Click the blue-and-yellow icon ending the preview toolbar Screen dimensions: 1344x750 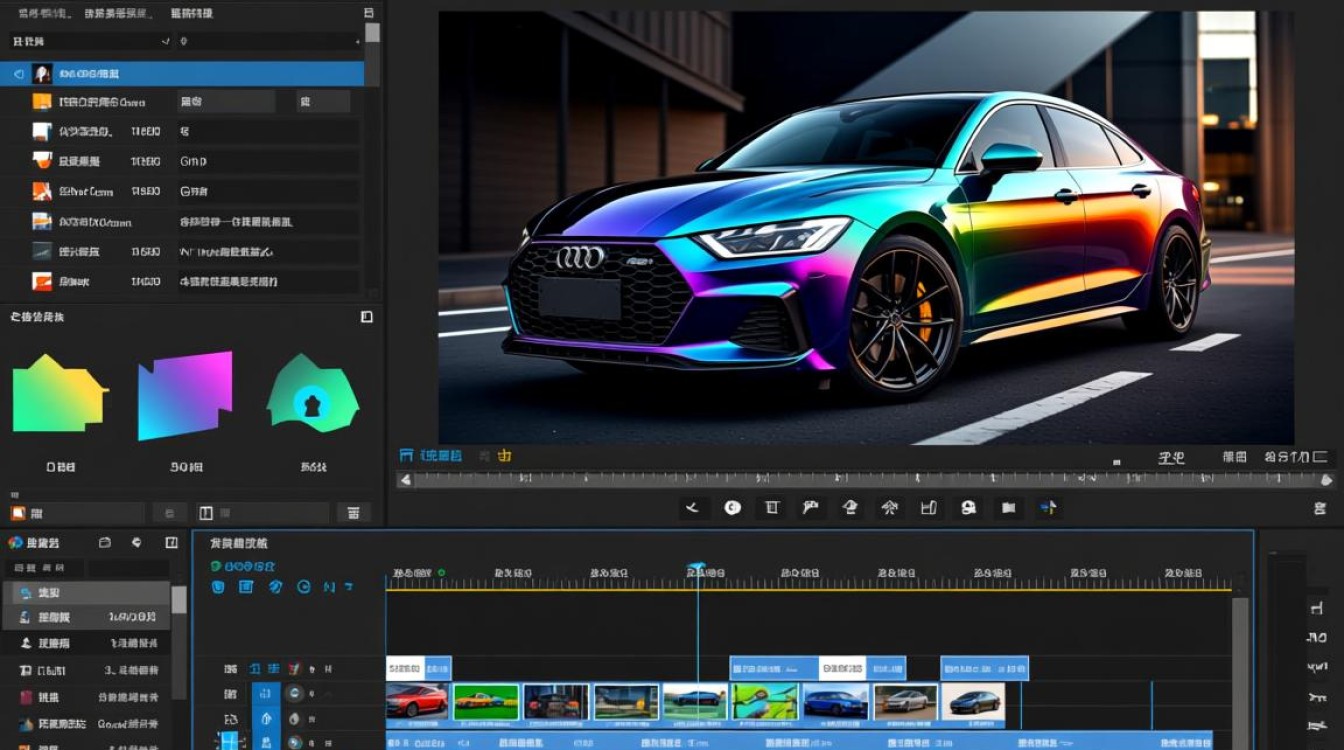pos(1048,508)
